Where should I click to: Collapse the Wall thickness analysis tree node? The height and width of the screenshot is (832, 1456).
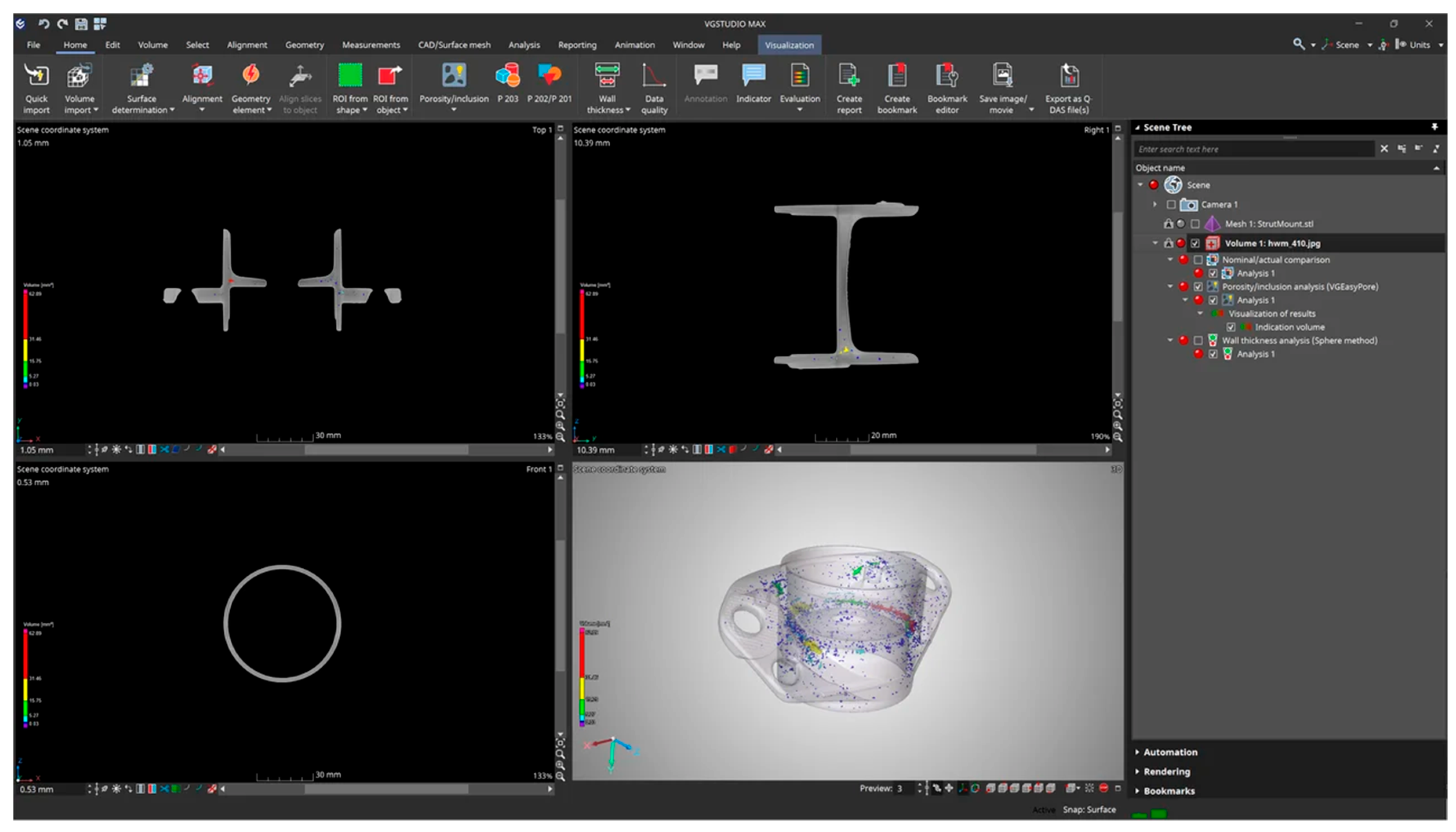(1170, 341)
